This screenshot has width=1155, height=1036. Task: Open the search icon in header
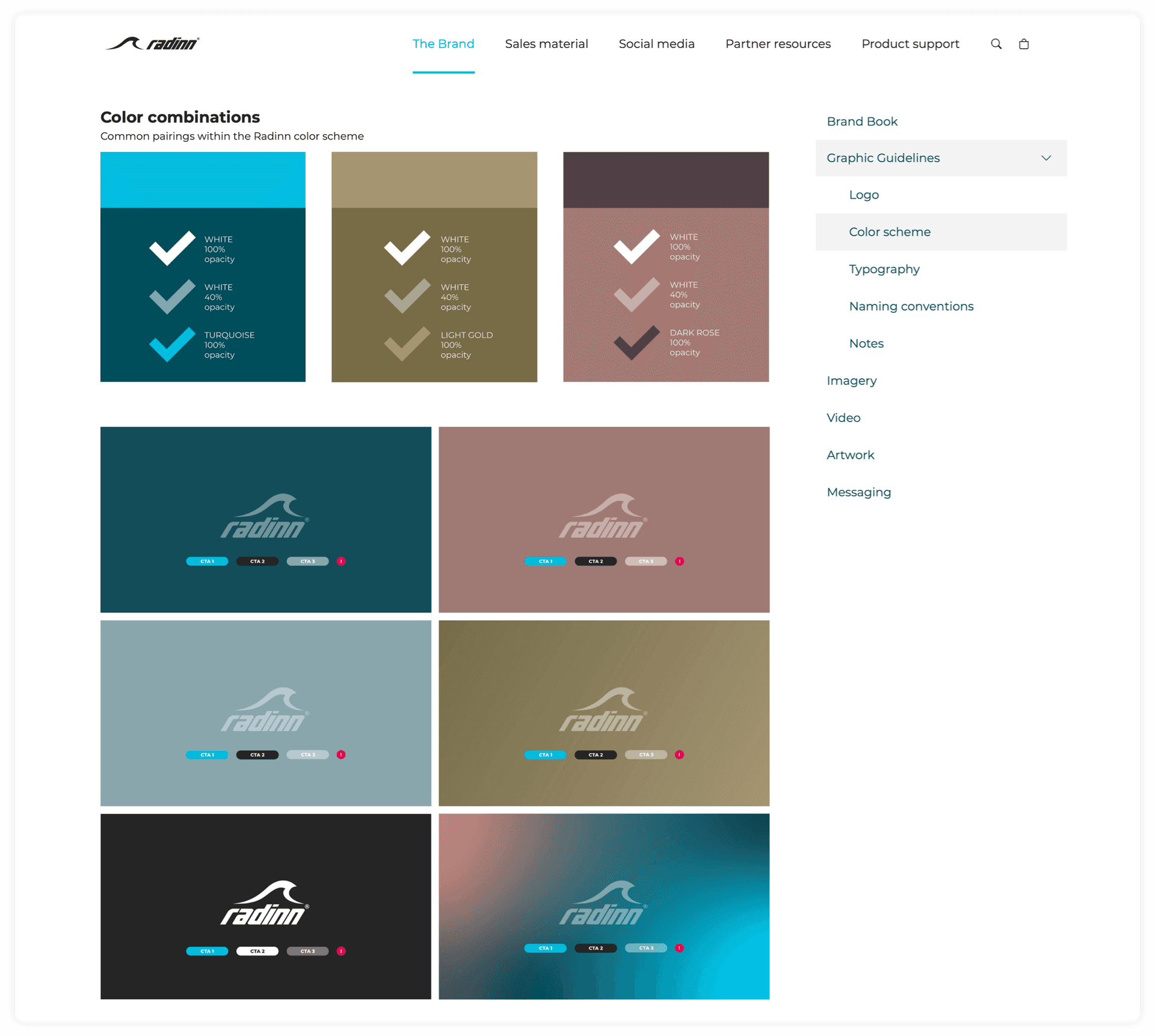click(996, 44)
